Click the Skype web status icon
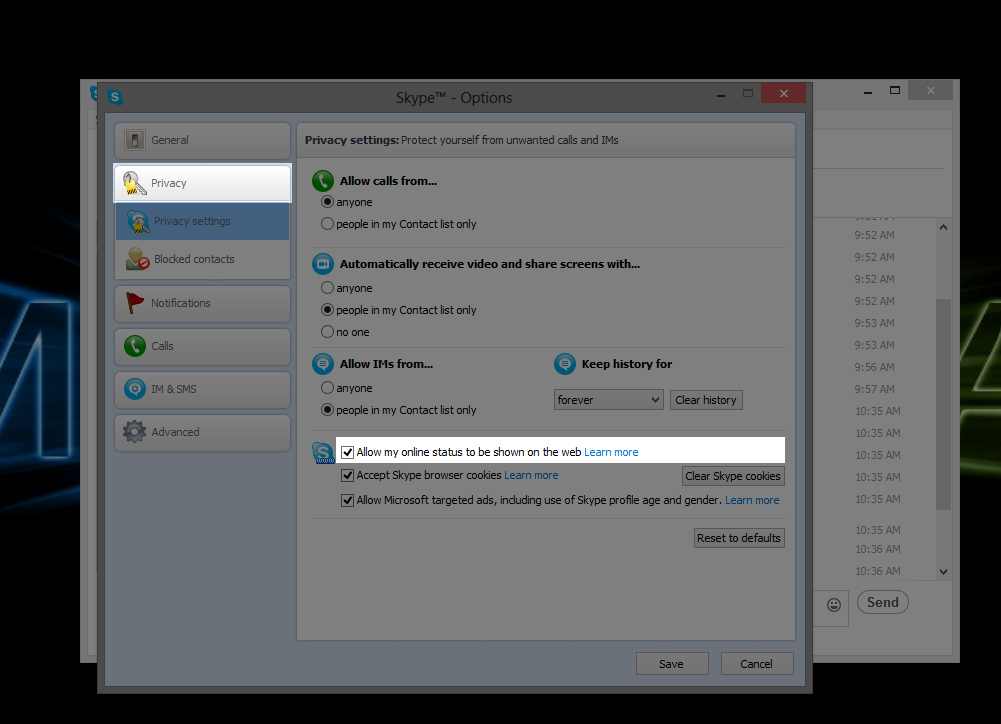Image resolution: width=1001 pixels, height=724 pixels. coord(324,453)
